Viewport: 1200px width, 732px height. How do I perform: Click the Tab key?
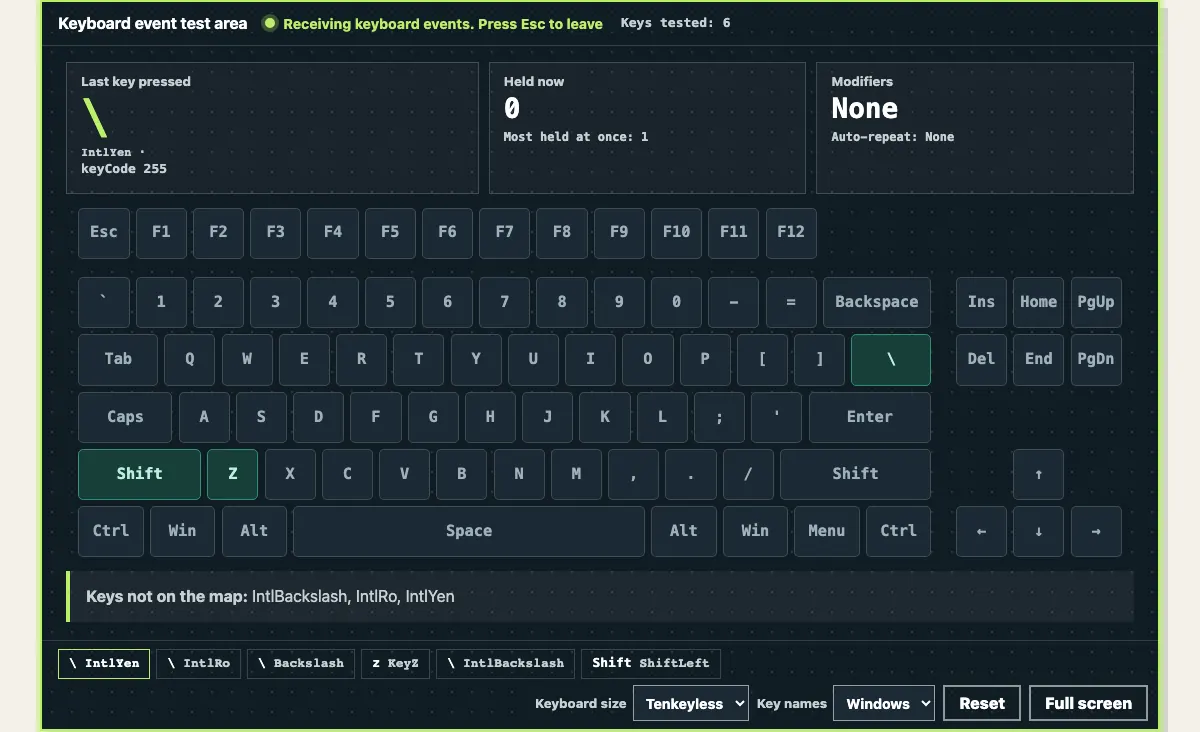point(118,359)
